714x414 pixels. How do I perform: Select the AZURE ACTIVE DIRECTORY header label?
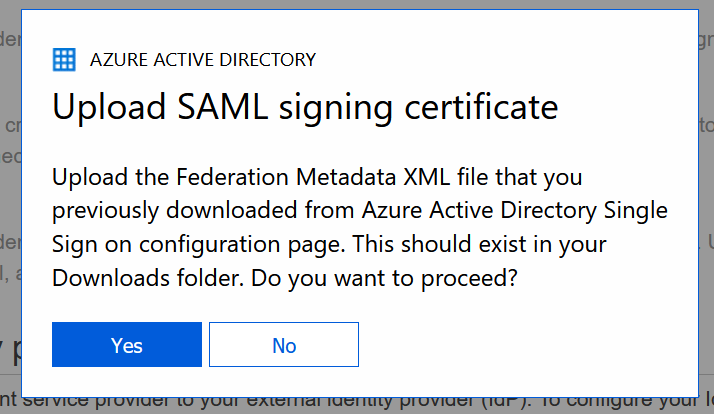tap(203, 60)
